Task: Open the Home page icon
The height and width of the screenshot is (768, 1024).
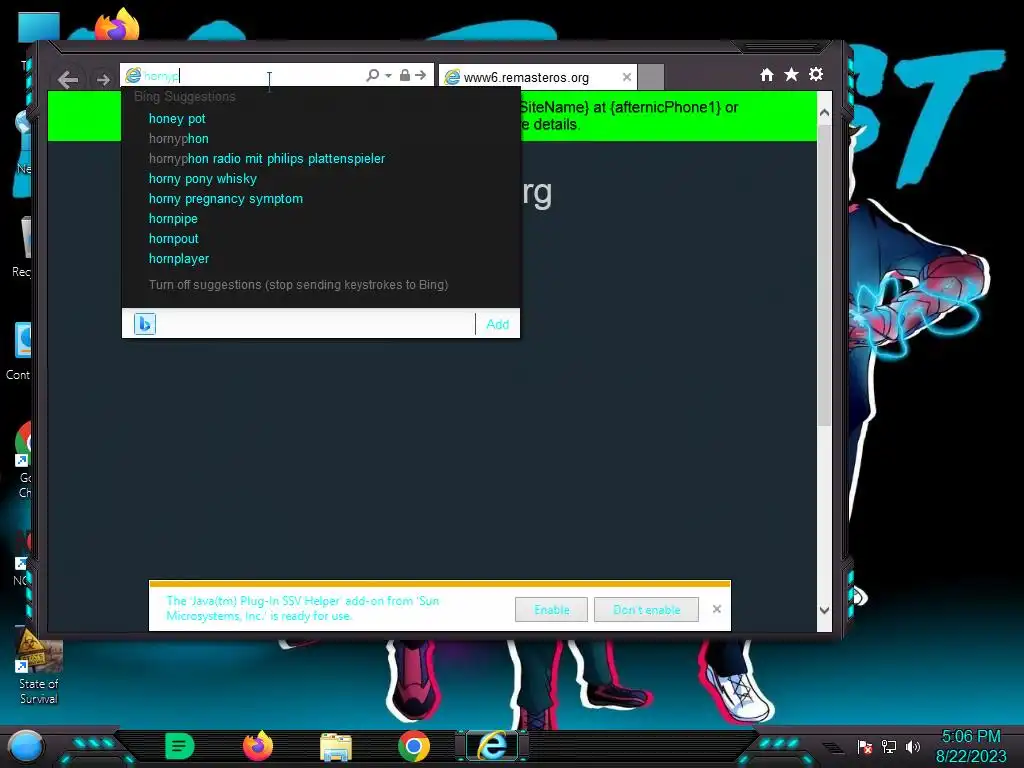Action: (767, 75)
